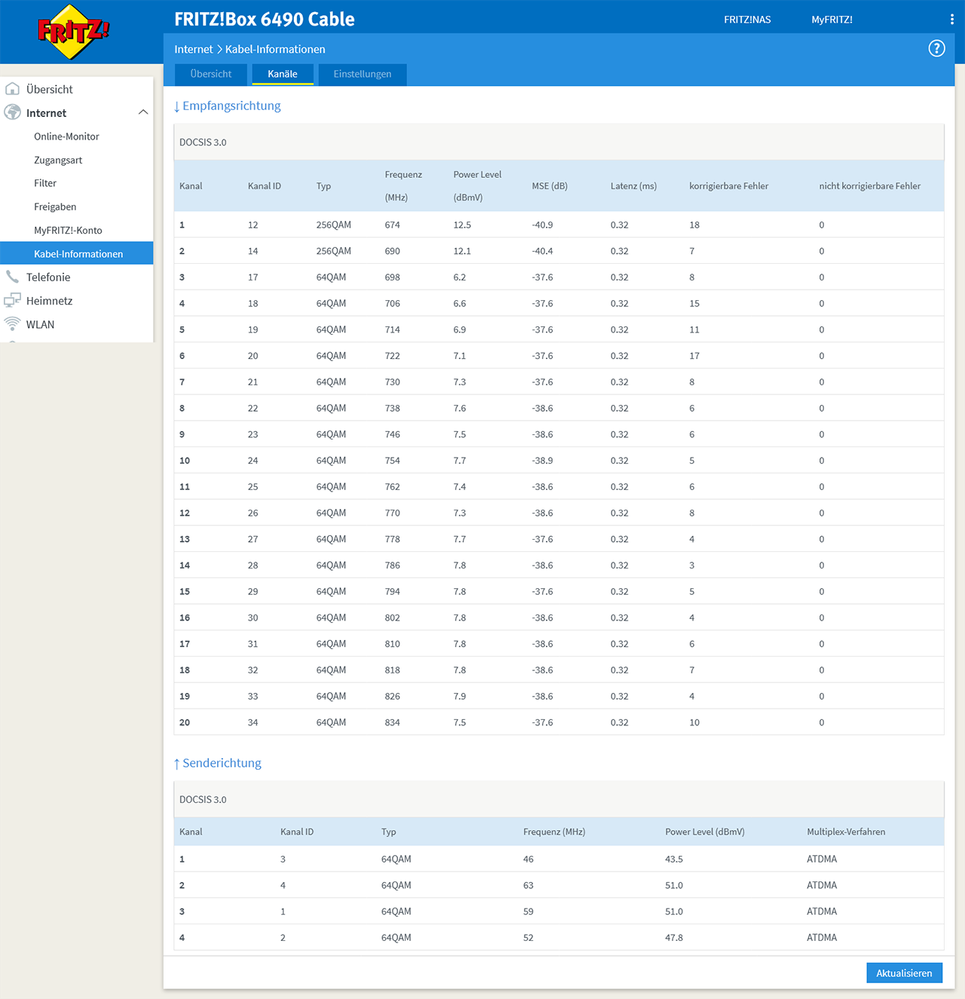Click power level value 12.5
This screenshot has width=965, height=999.
[x=462, y=225]
